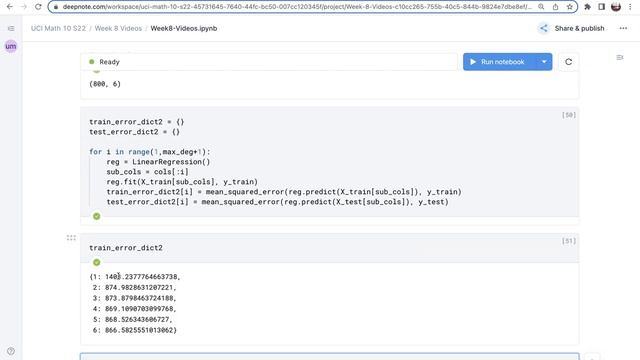The width and height of the screenshot is (640, 360).
Task: Toggle the Deepnote left sidebar menu icon
Action: pyautogui.click(x=11, y=29)
